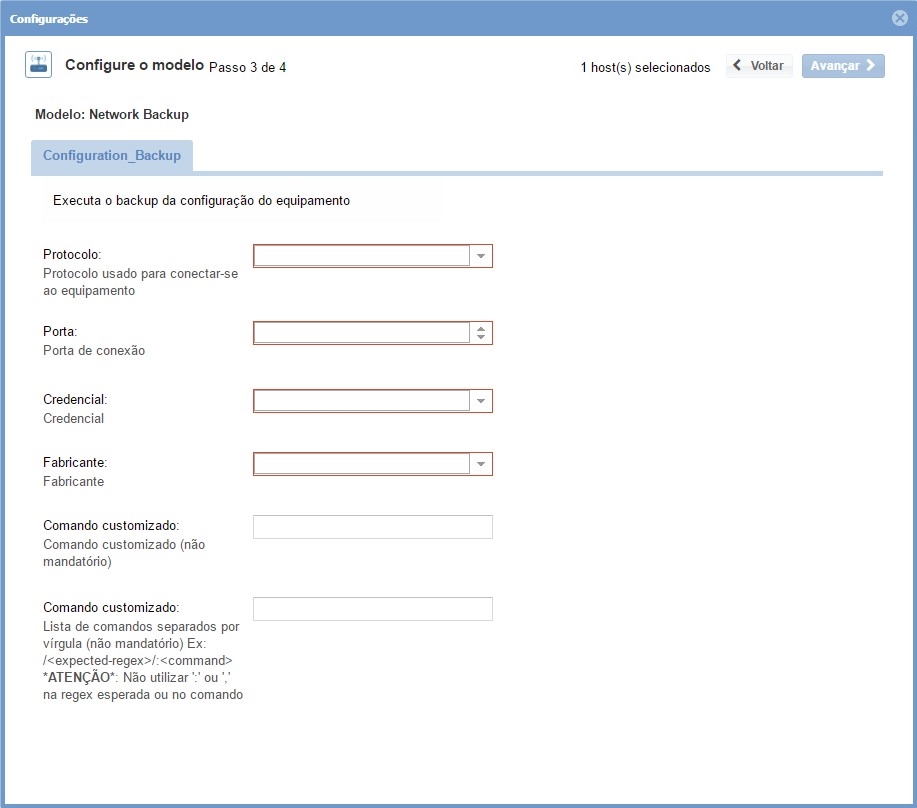
Task: Select the Configuration_Backup tab
Action: [x=112, y=156]
